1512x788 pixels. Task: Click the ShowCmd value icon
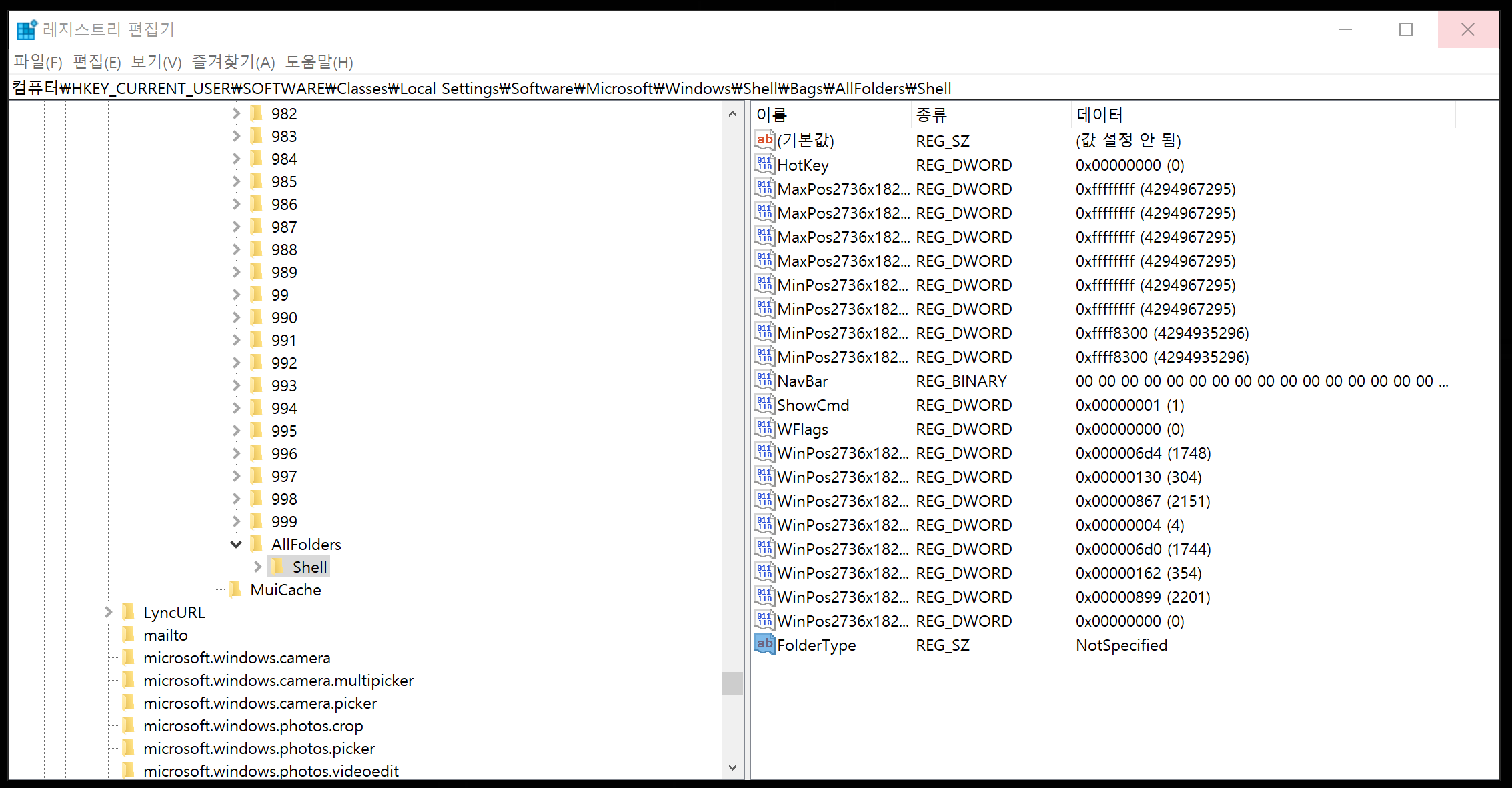(764, 405)
